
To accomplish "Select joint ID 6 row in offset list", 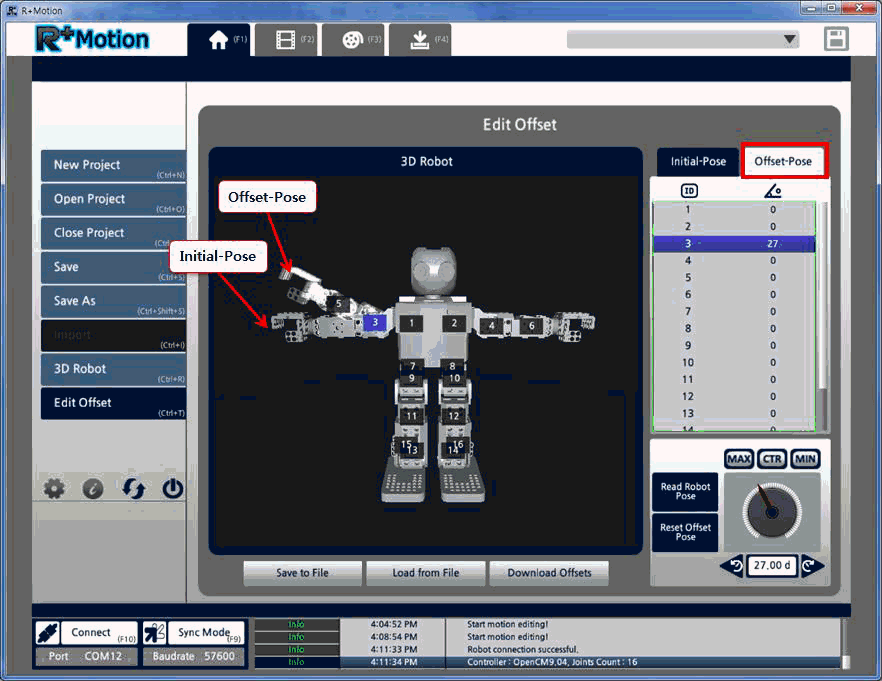I will pyautogui.click(x=734, y=294).
